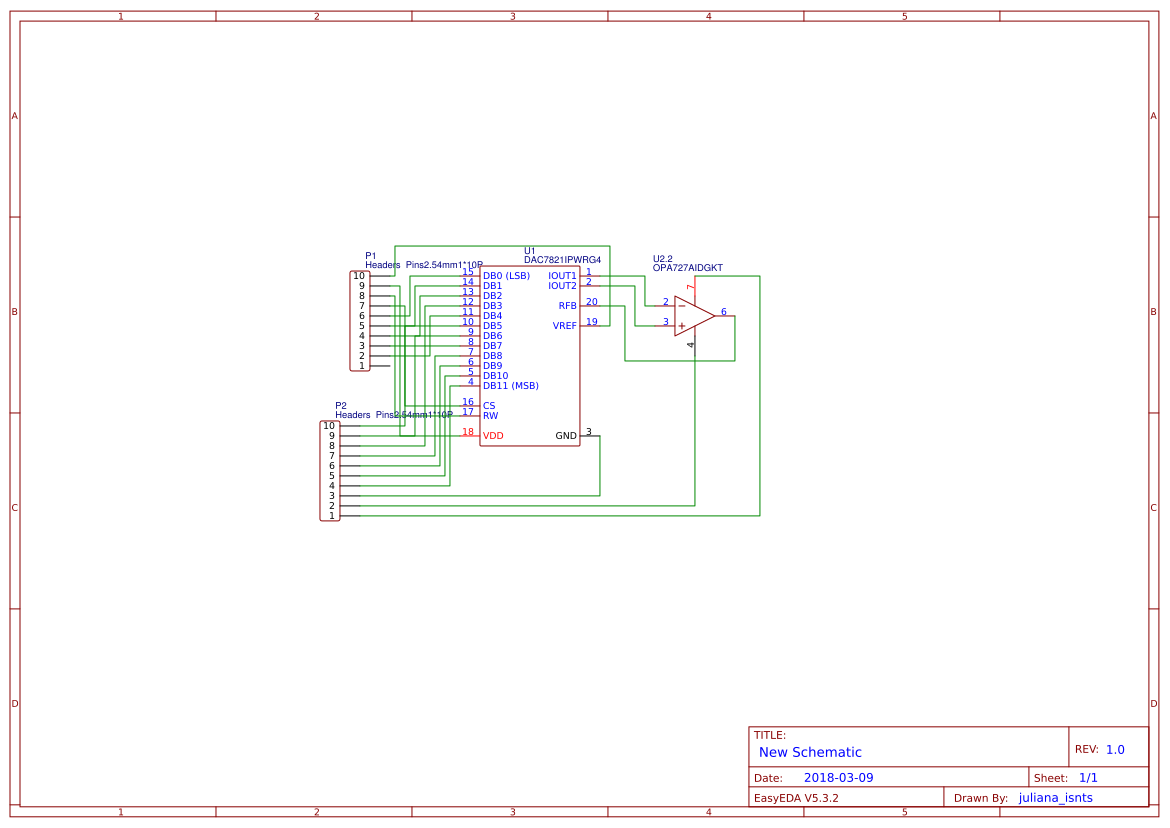
Task: Select the VREF pin label on U1
Action: point(564,325)
